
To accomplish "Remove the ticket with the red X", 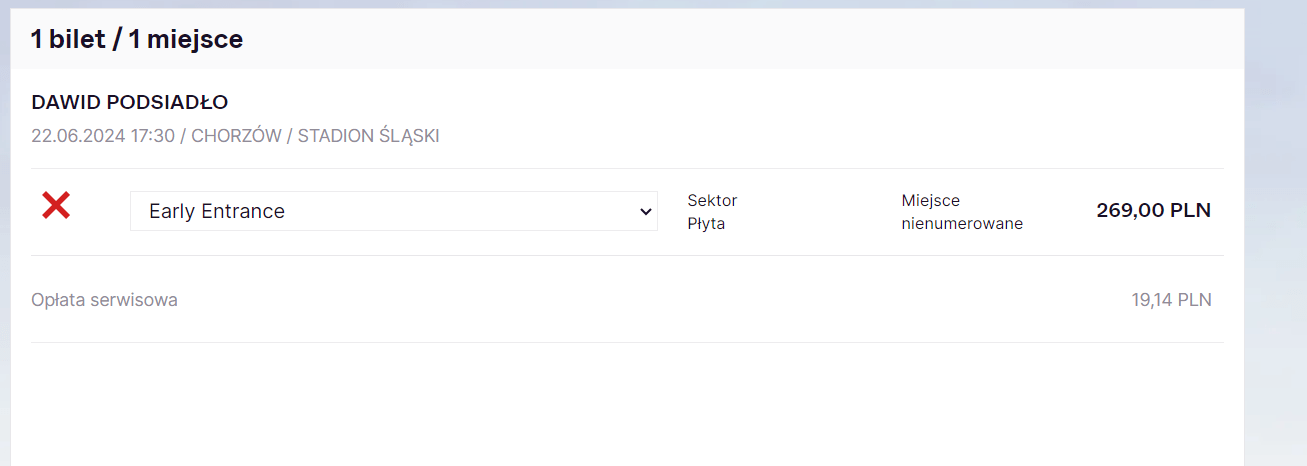I will click(56, 206).
